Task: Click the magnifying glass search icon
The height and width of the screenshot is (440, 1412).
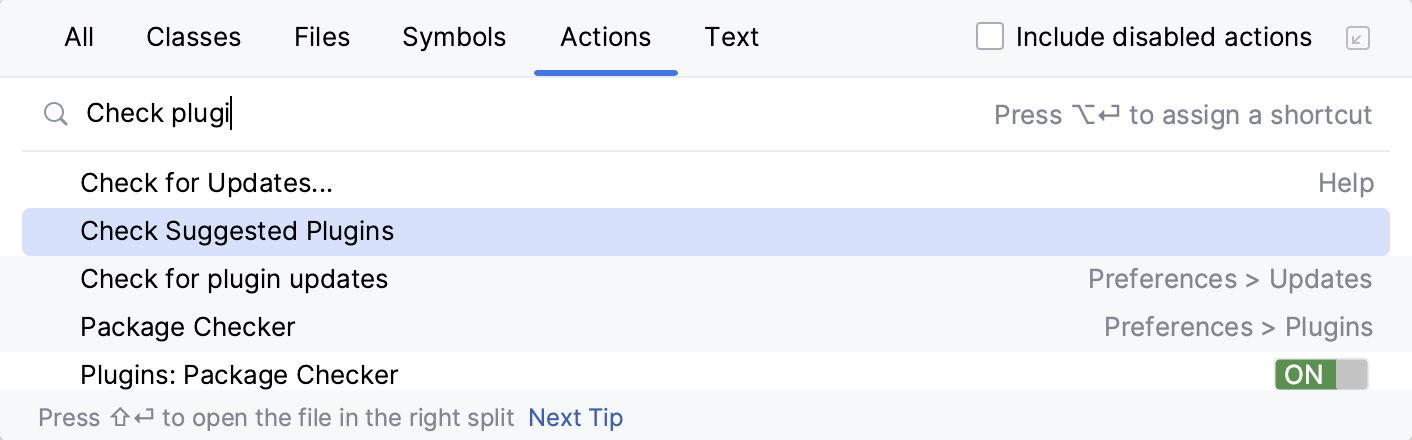Action: point(55,114)
